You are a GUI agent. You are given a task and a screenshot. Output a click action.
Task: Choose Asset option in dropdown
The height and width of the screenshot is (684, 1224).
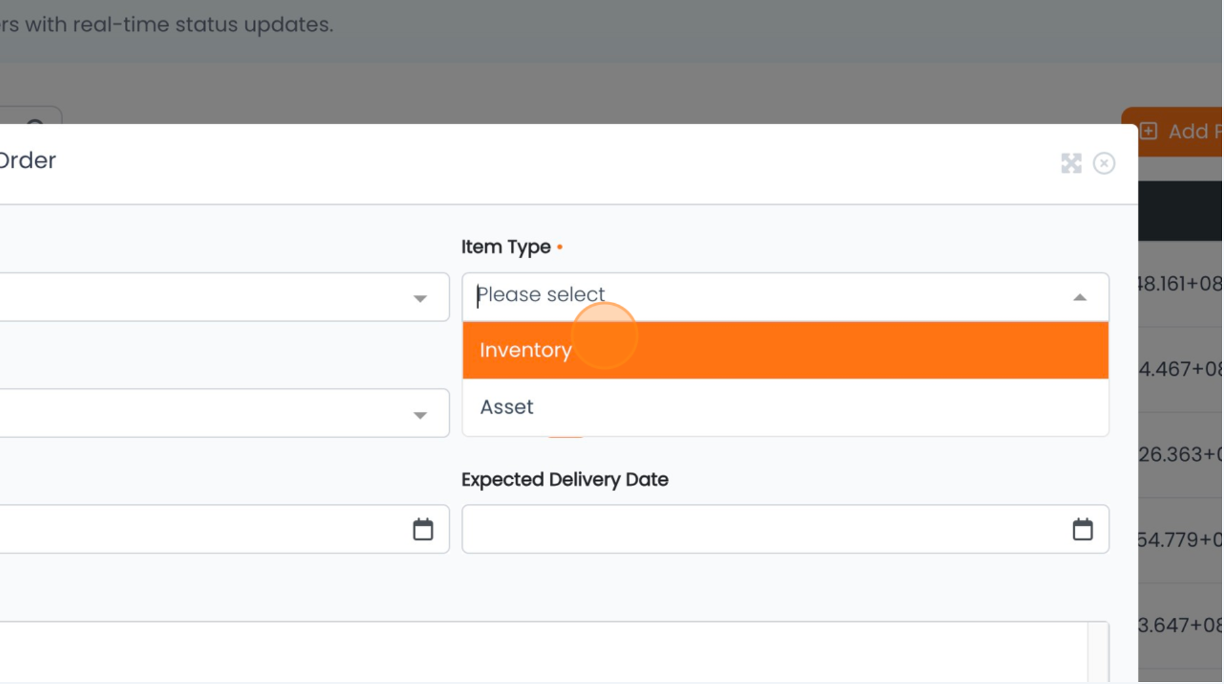tap(785, 407)
